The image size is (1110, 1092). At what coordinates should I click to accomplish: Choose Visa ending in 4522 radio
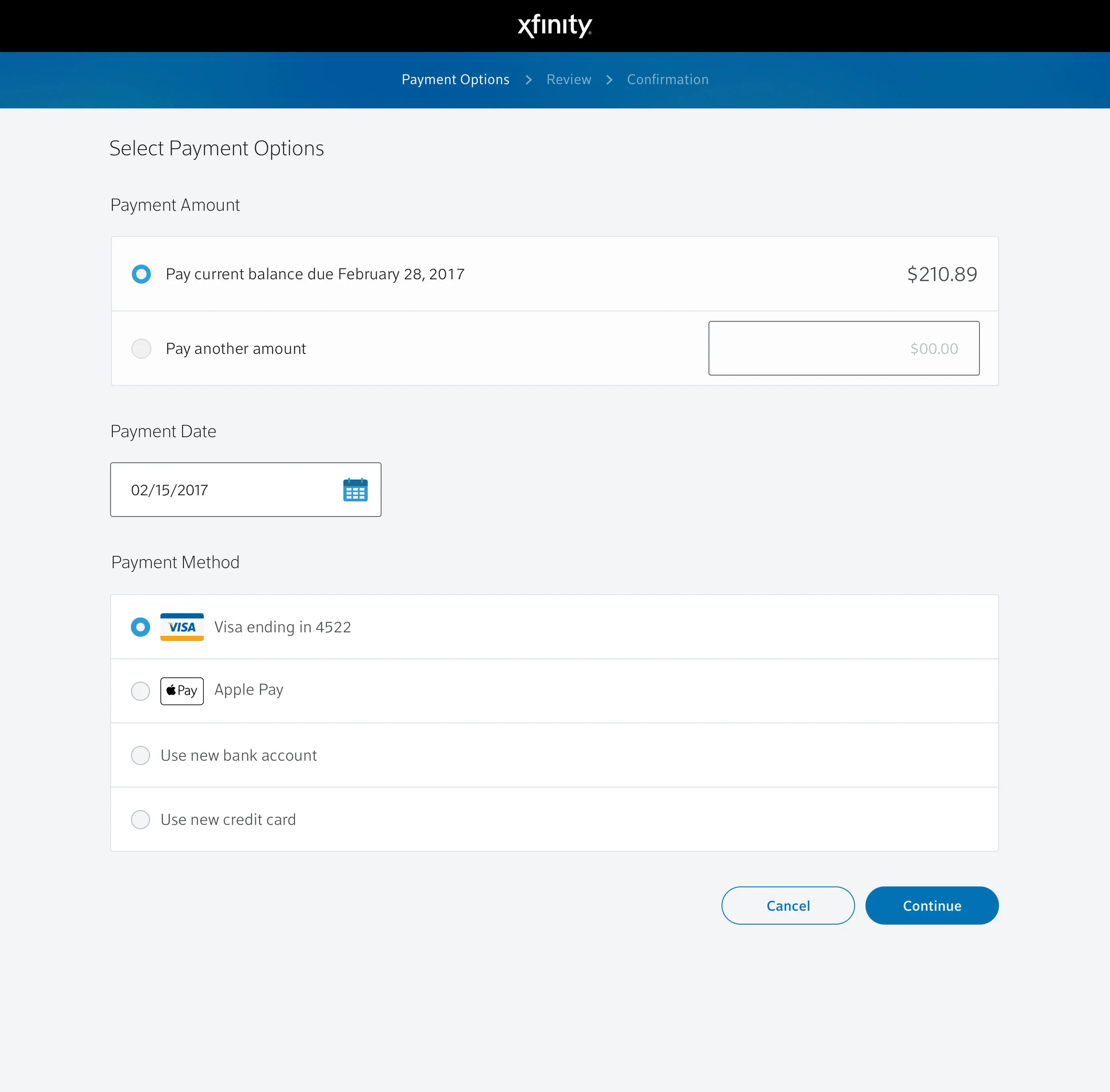pyautogui.click(x=140, y=627)
